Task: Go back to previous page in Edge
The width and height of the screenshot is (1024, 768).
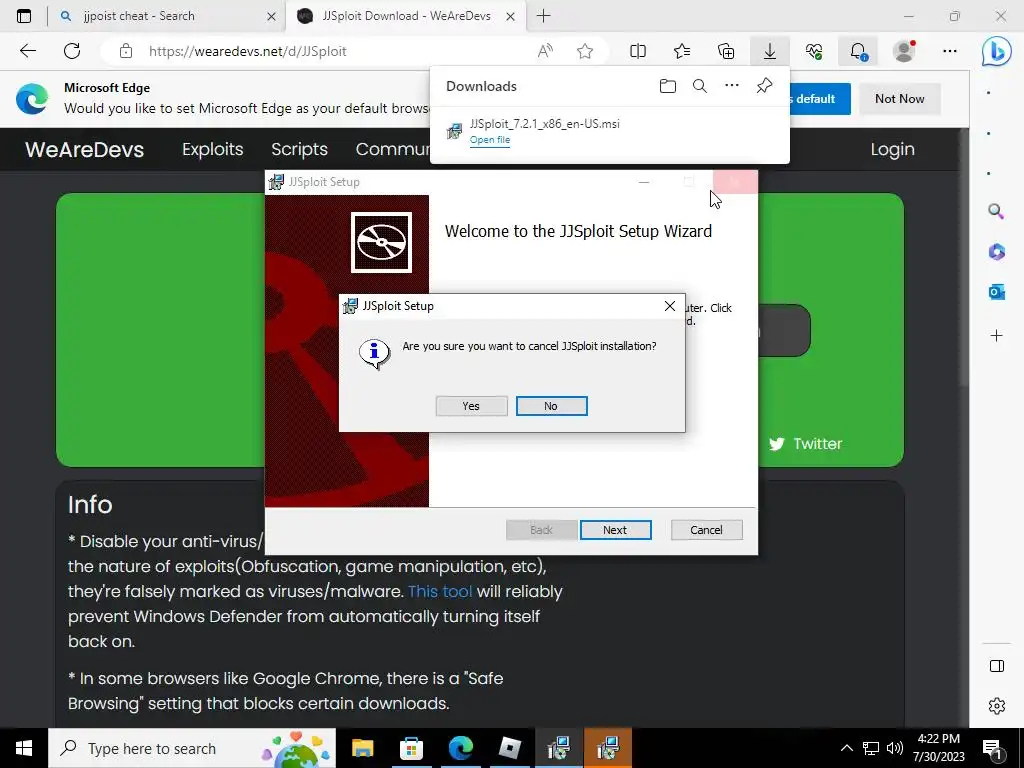Action: [27, 51]
